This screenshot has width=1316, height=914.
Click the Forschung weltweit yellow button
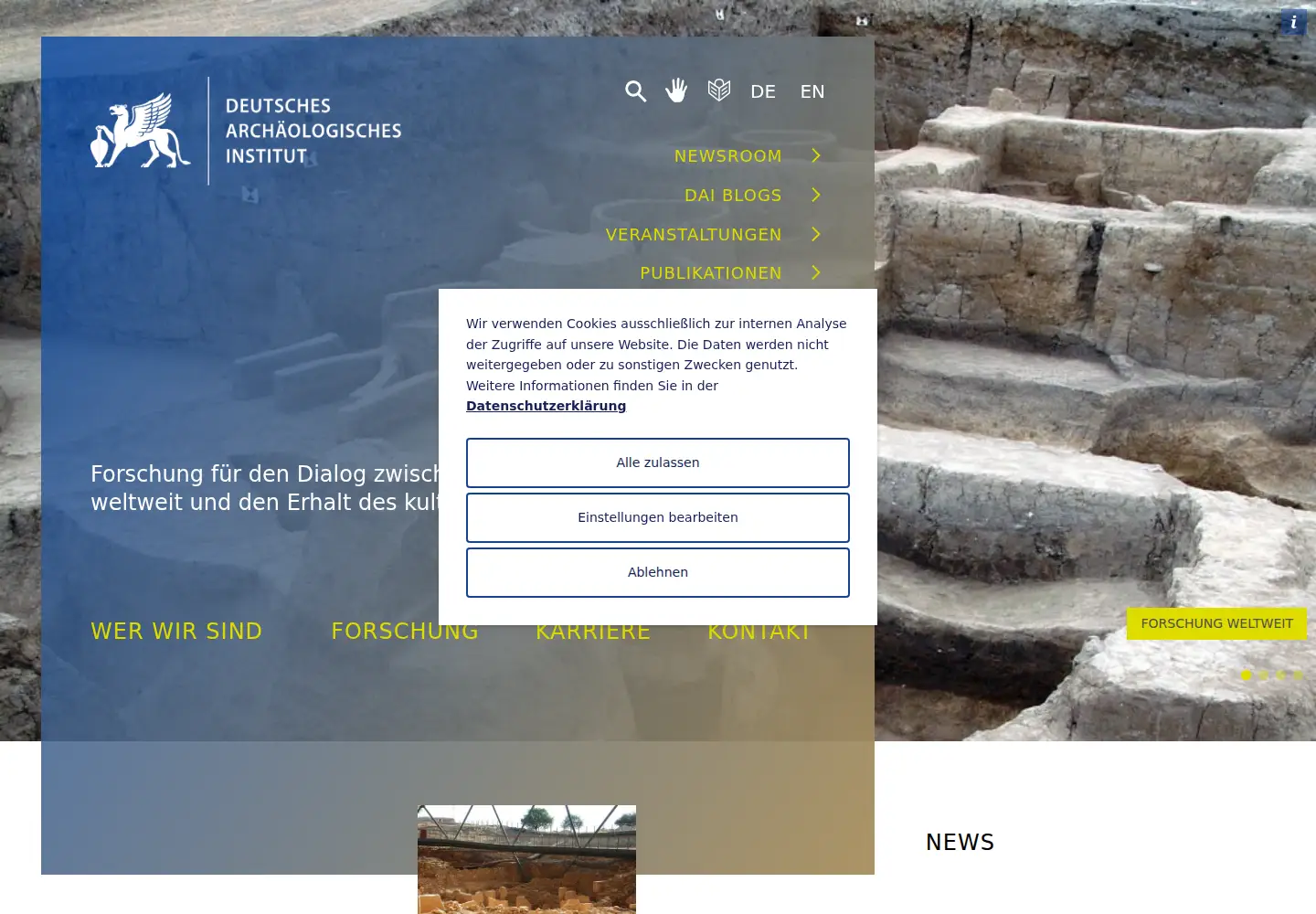coord(1216,623)
